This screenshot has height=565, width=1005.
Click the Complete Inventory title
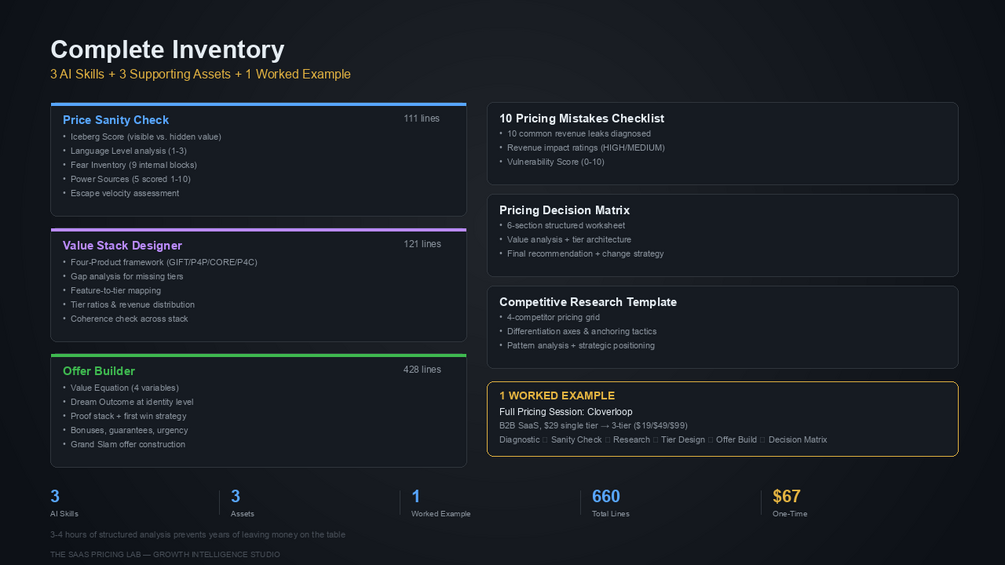point(167,49)
